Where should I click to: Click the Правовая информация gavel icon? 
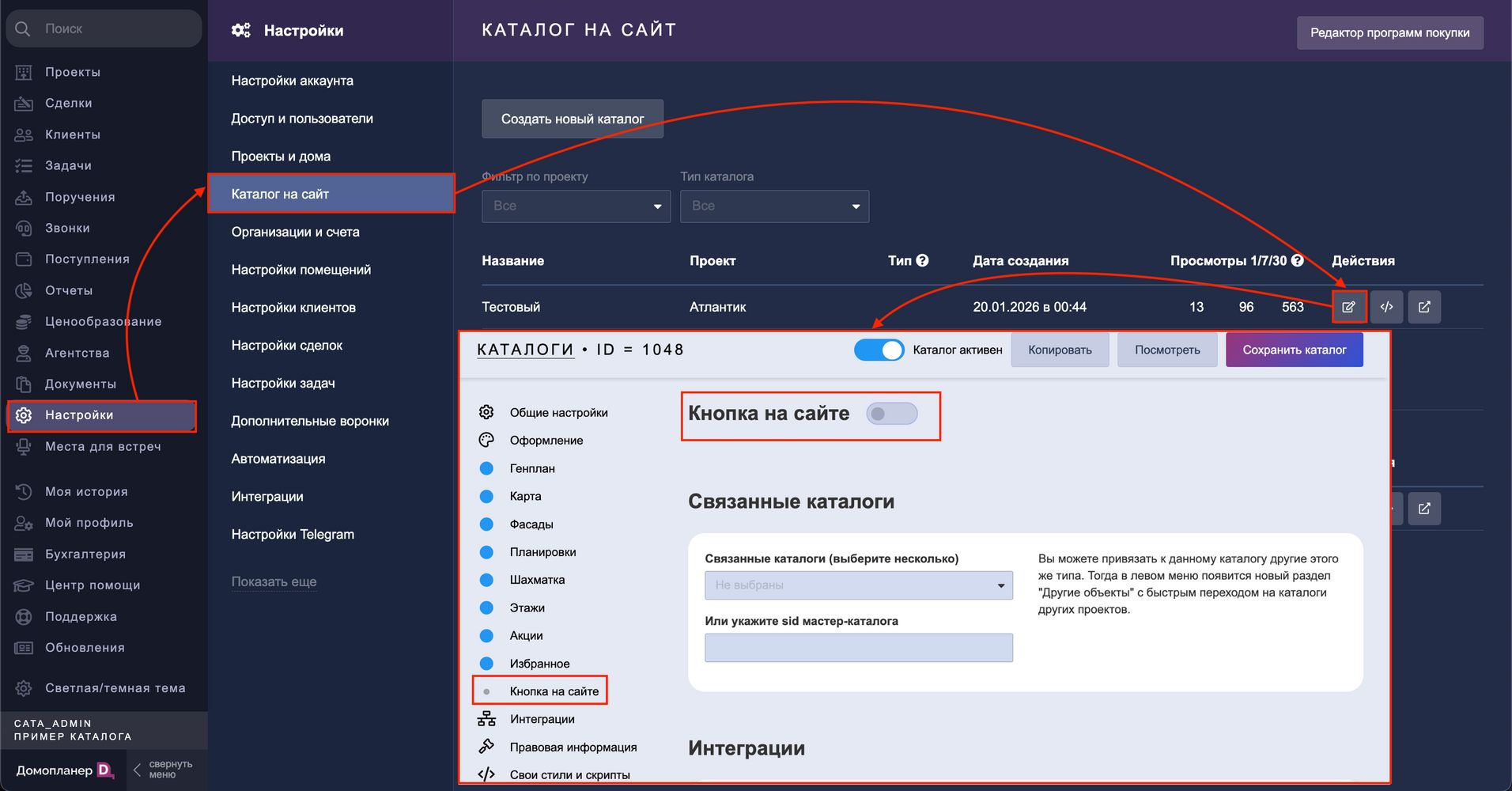tap(486, 747)
